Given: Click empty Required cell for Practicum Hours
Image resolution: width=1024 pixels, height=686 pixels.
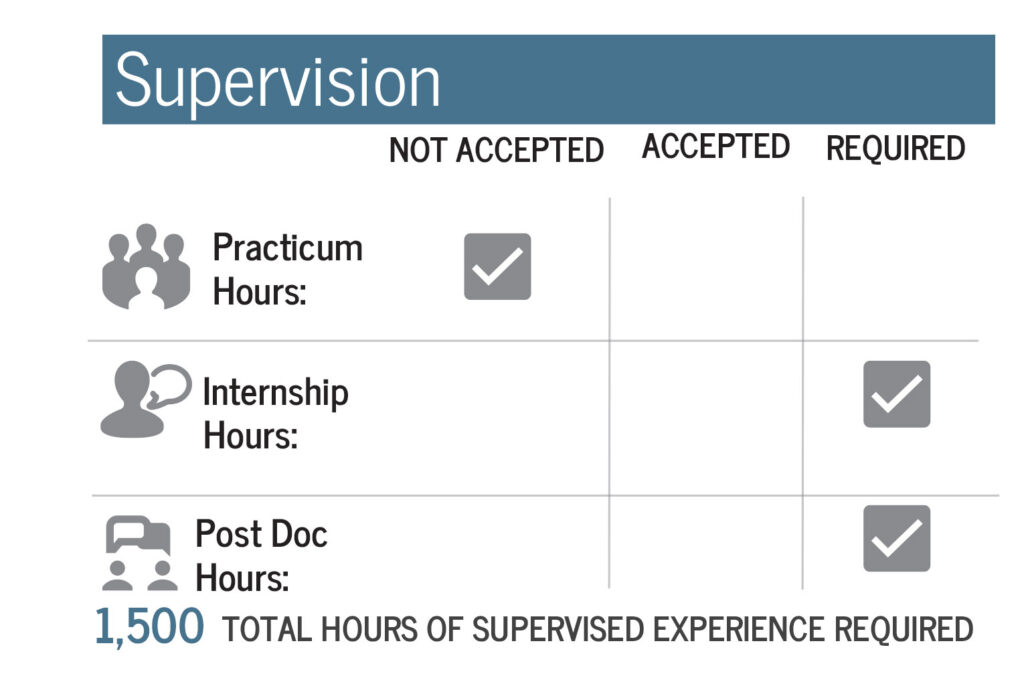Looking at the screenshot, I should tap(891, 269).
